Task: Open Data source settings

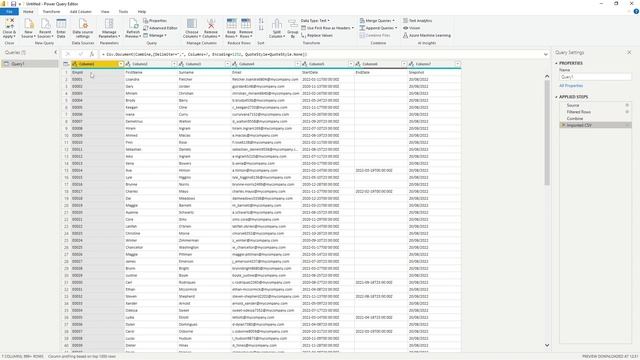Action: click(83, 29)
